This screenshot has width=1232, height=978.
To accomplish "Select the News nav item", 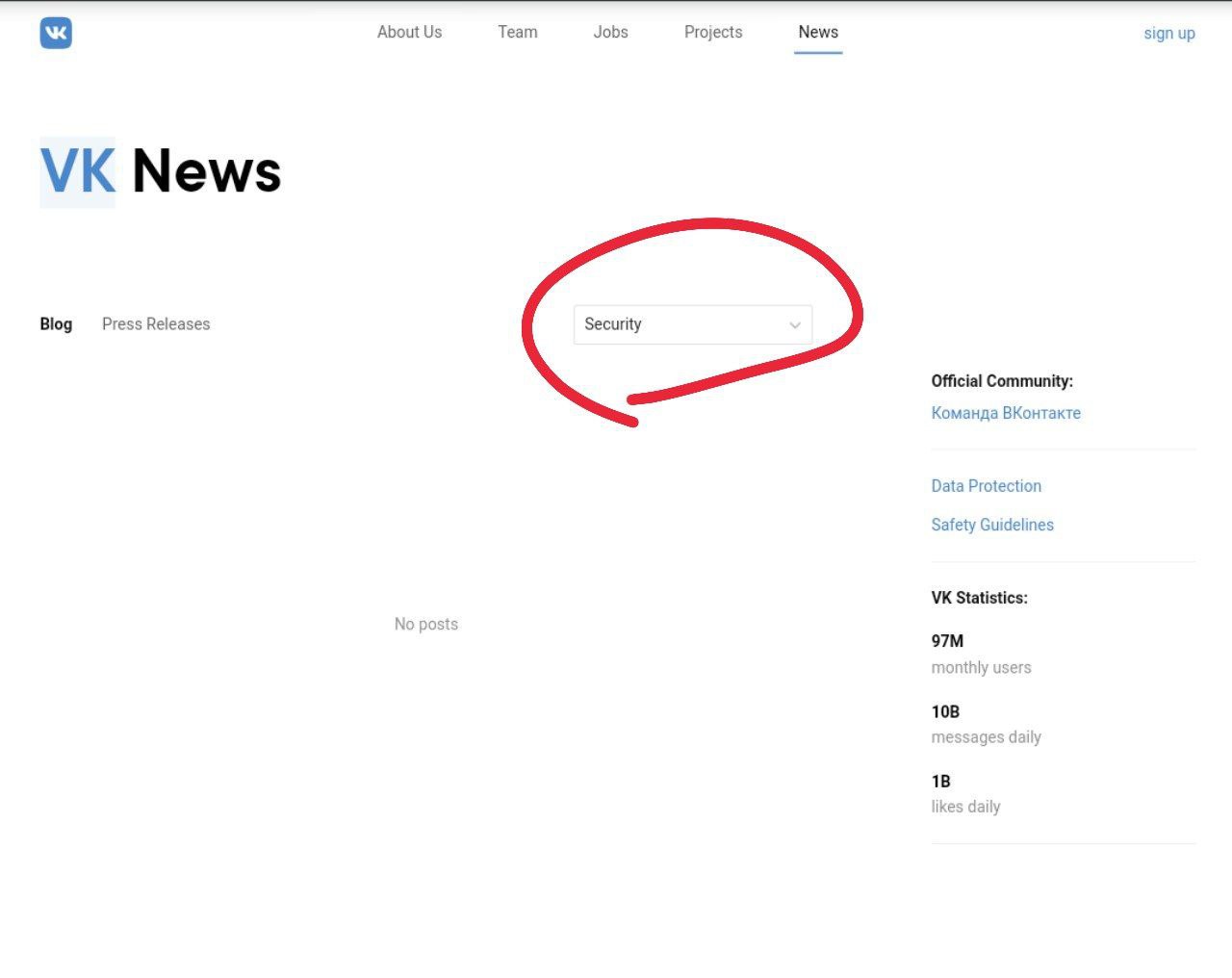I will (818, 32).
